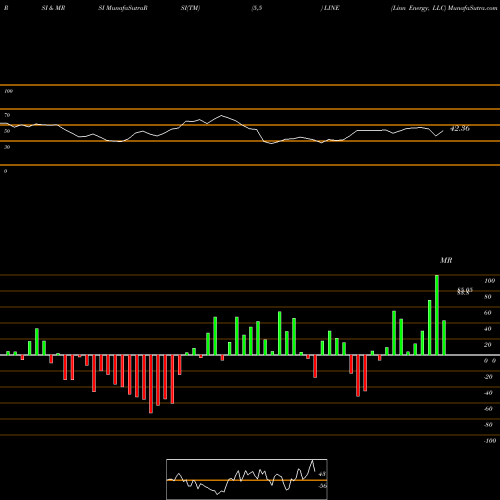The width and height of the screenshot is (500, 500).
Task: Click the 60 label on the MR axis
Action: pyautogui.click(x=487, y=313)
